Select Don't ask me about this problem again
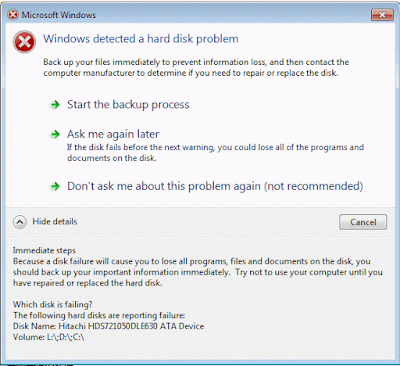Image resolution: width=400 pixels, height=366 pixels. click(215, 186)
